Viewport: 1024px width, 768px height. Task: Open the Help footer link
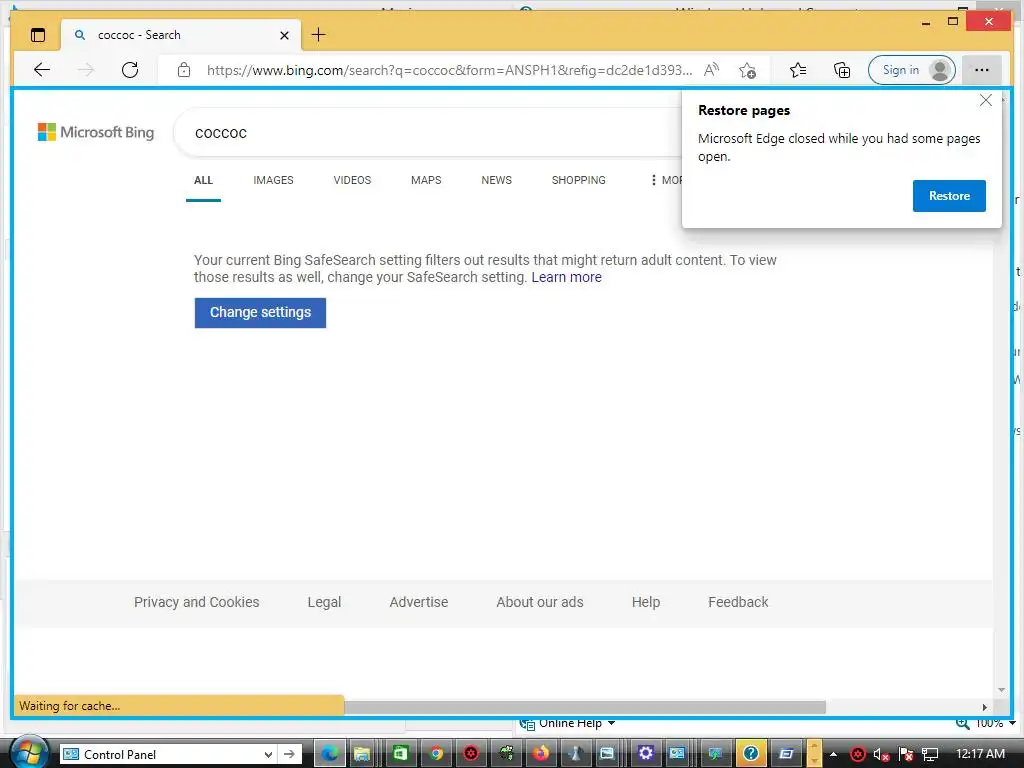645,602
